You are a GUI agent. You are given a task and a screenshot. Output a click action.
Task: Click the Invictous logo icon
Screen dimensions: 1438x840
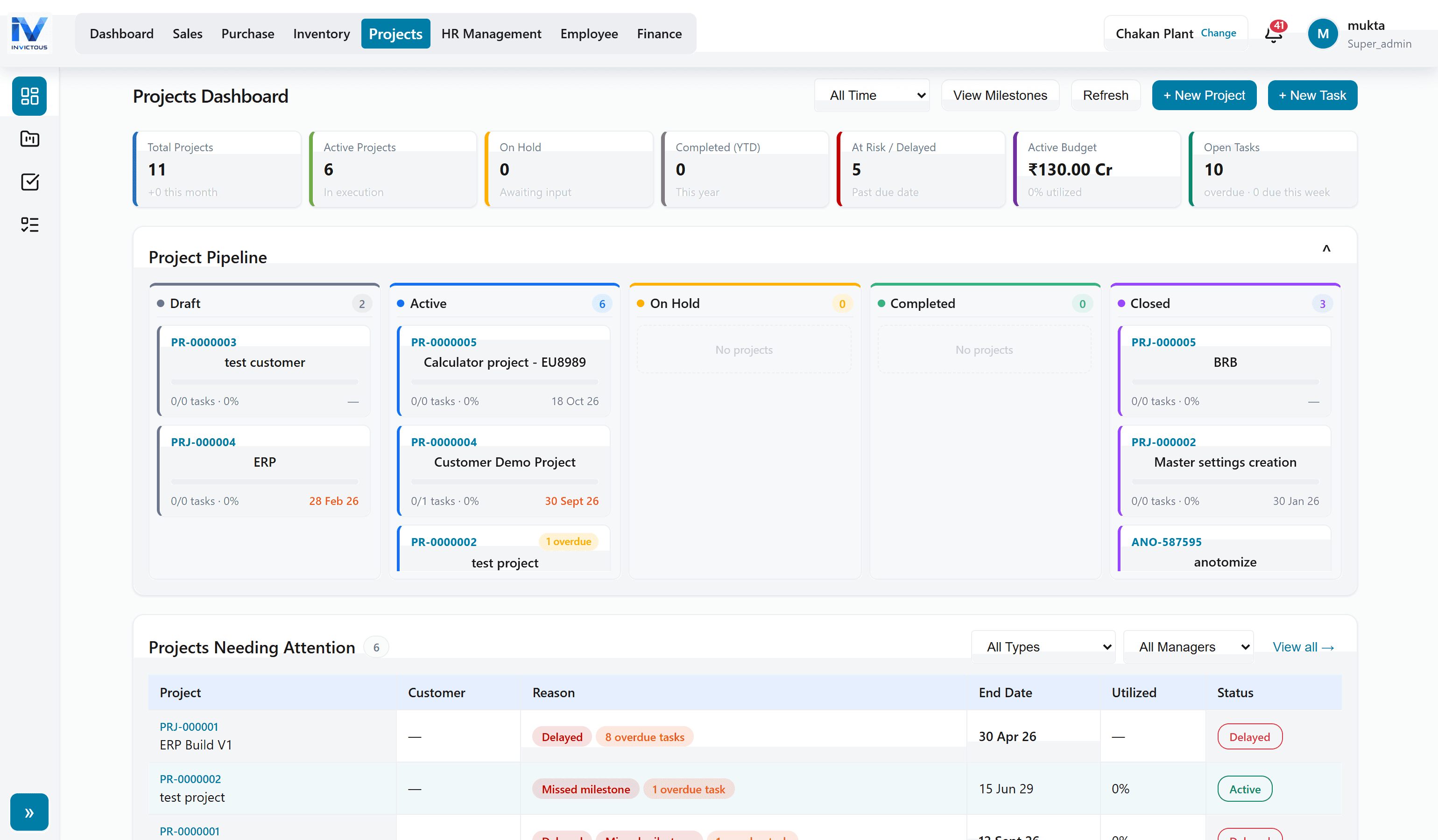[x=30, y=34]
